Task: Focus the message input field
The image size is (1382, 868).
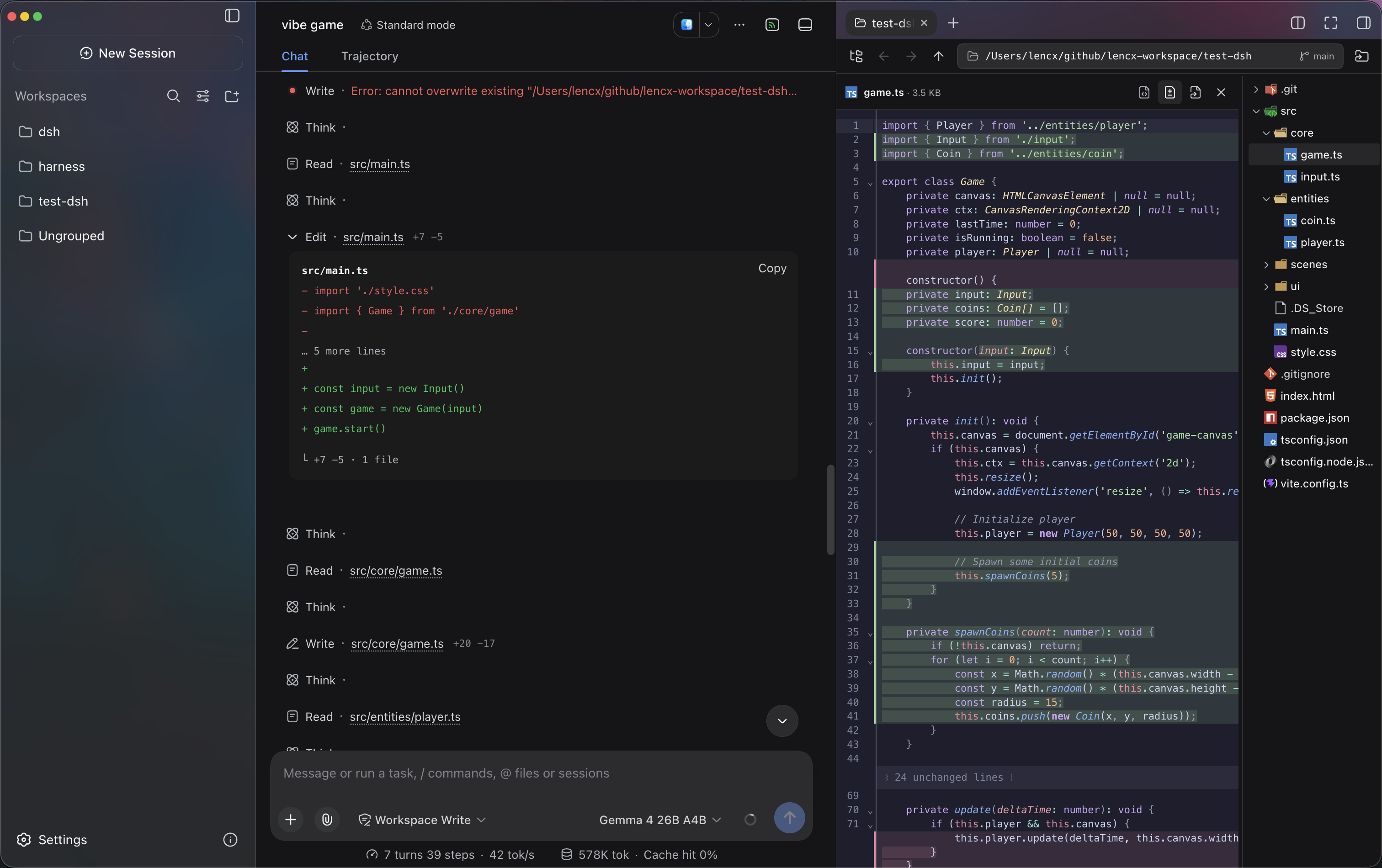Action: [x=541, y=773]
